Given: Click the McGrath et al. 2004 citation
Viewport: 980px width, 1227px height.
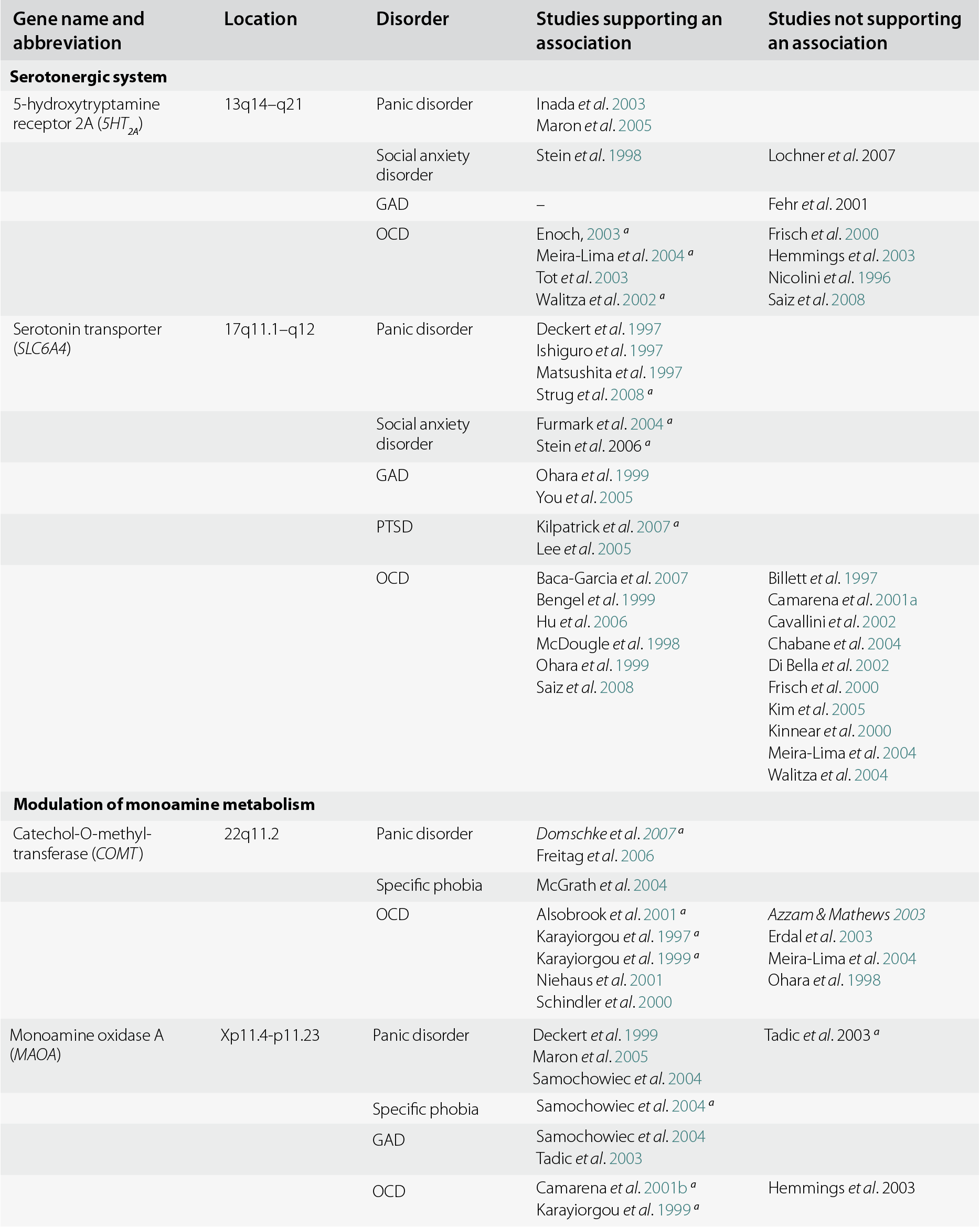Looking at the screenshot, I should [650, 885].
